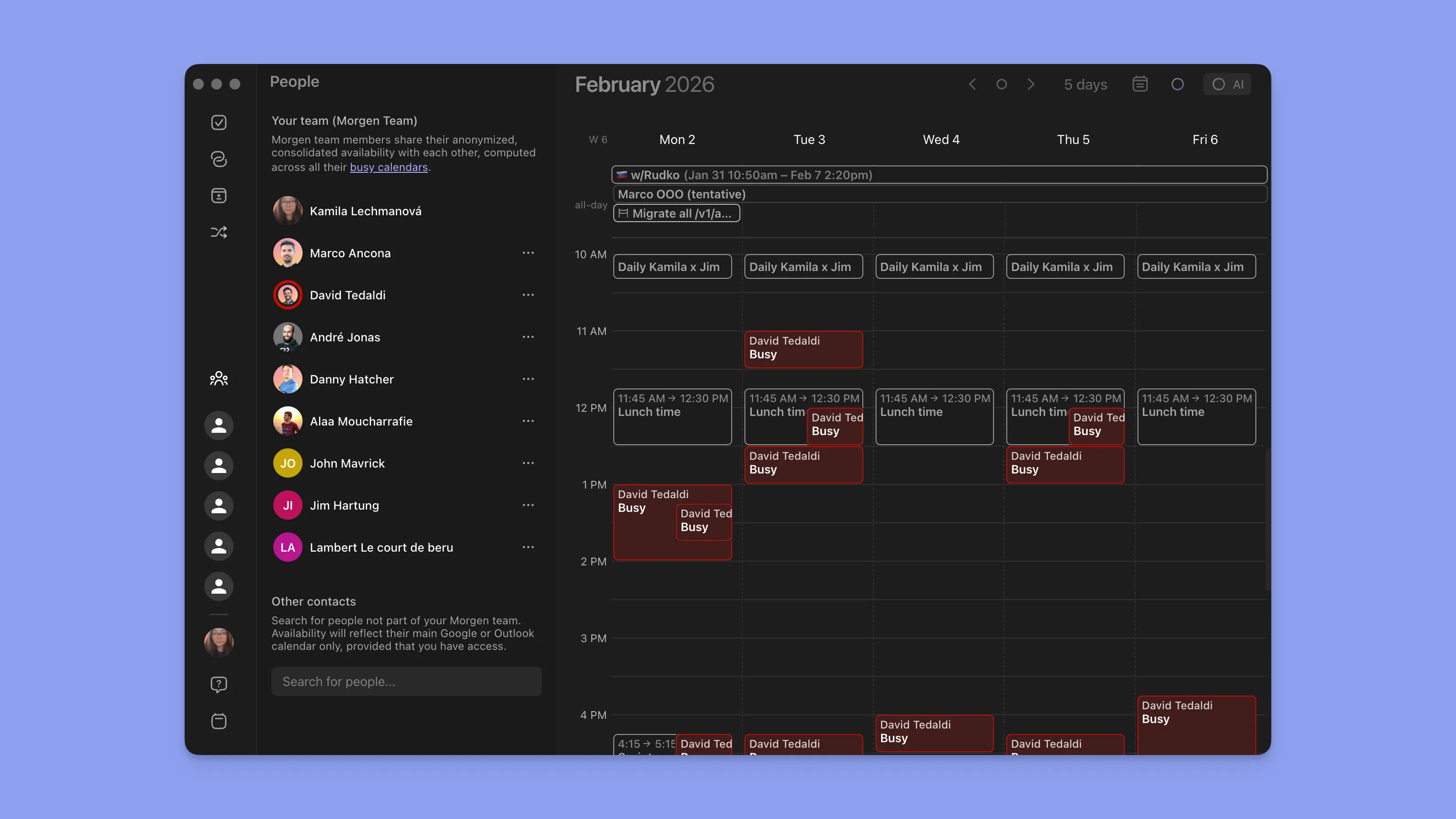Open options menu for John Mavrick
The width and height of the screenshot is (1456, 819).
tap(528, 463)
